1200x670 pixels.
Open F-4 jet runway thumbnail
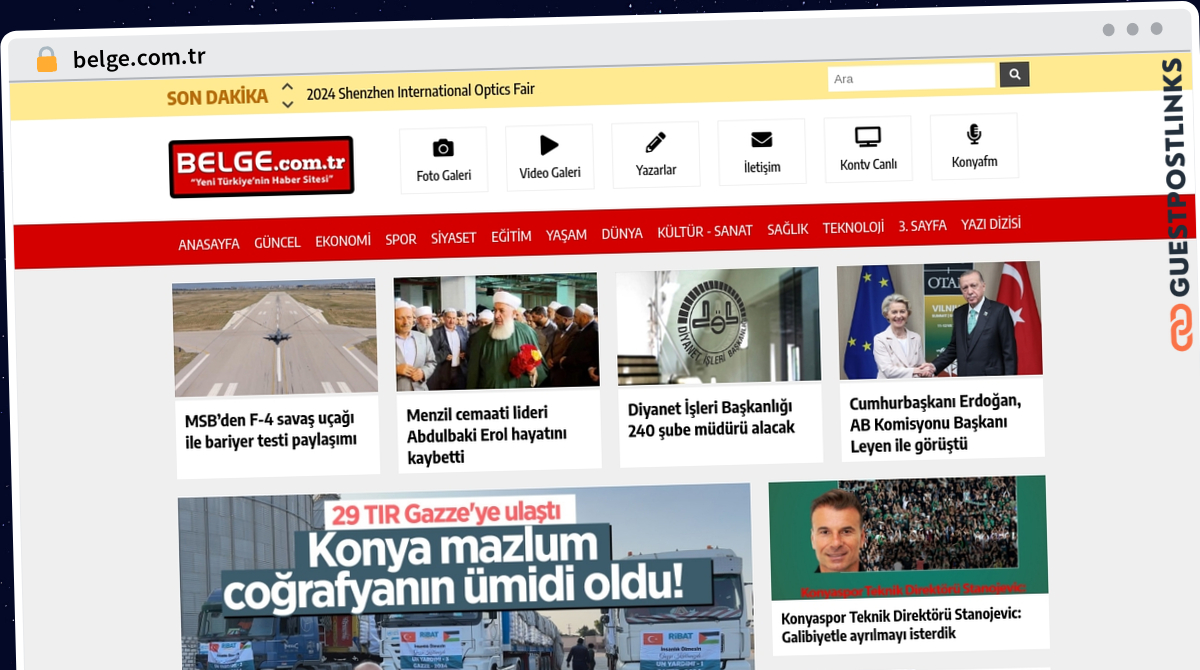coord(275,338)
